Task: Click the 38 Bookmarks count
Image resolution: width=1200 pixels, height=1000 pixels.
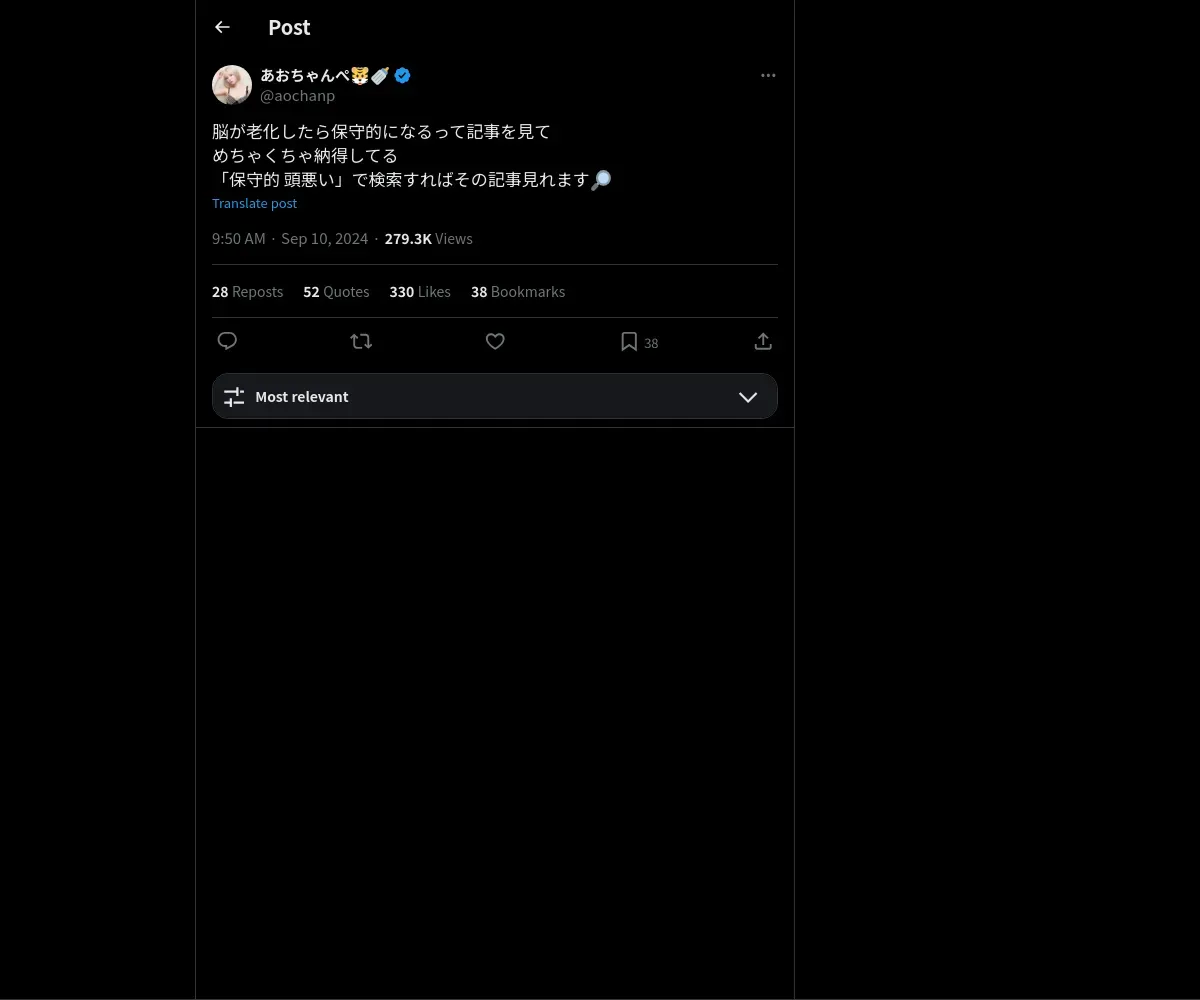Action: coord(518,292)
